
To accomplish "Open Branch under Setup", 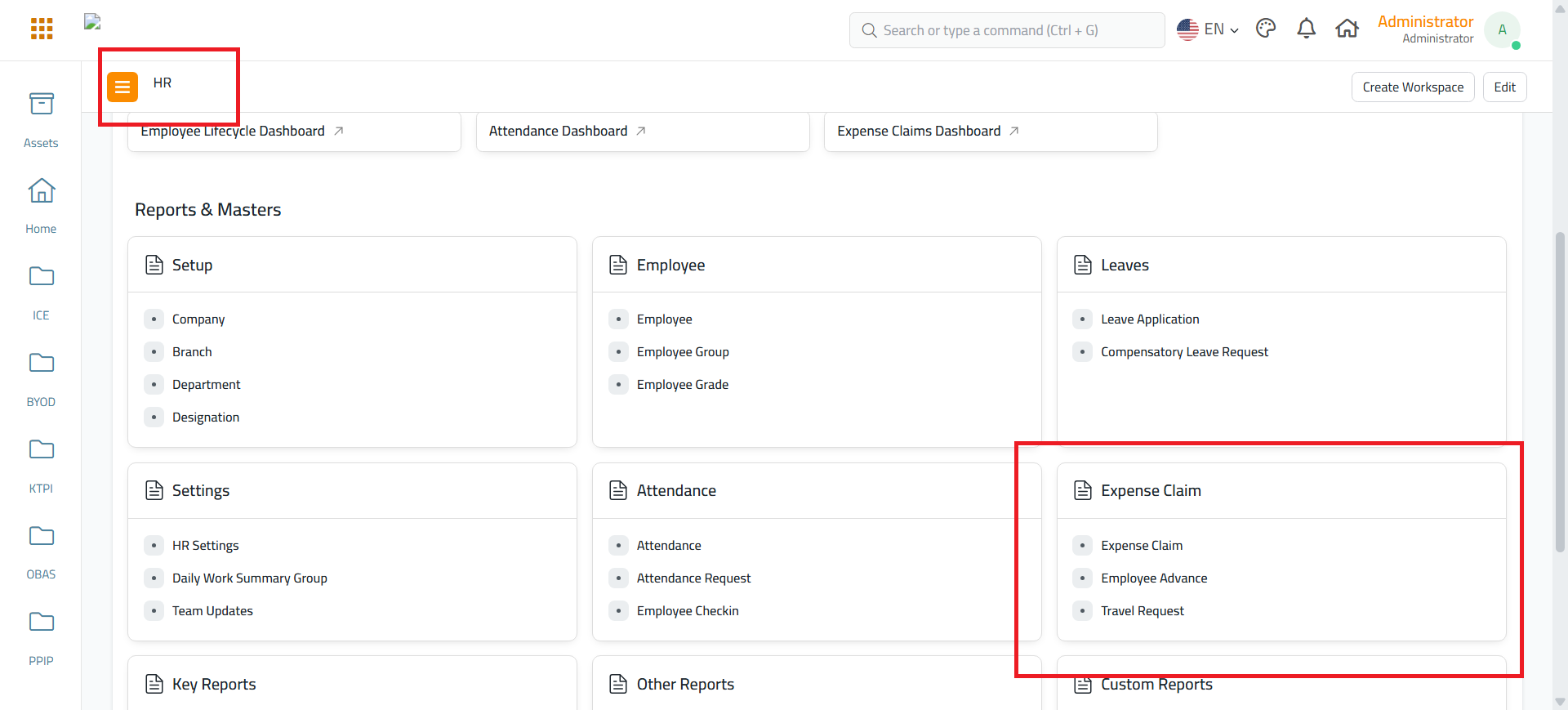I will pos(192,352).
